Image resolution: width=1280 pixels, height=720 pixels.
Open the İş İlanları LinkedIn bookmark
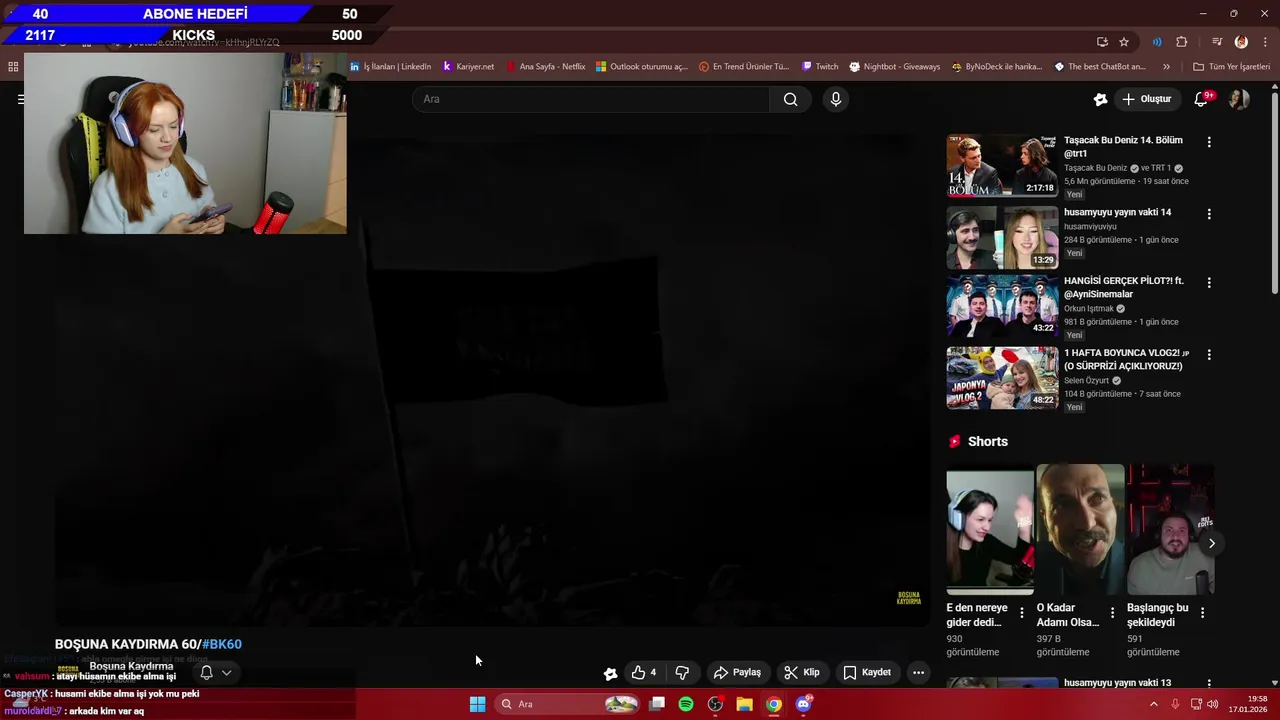pyautogui.click(x=390, y=67)
